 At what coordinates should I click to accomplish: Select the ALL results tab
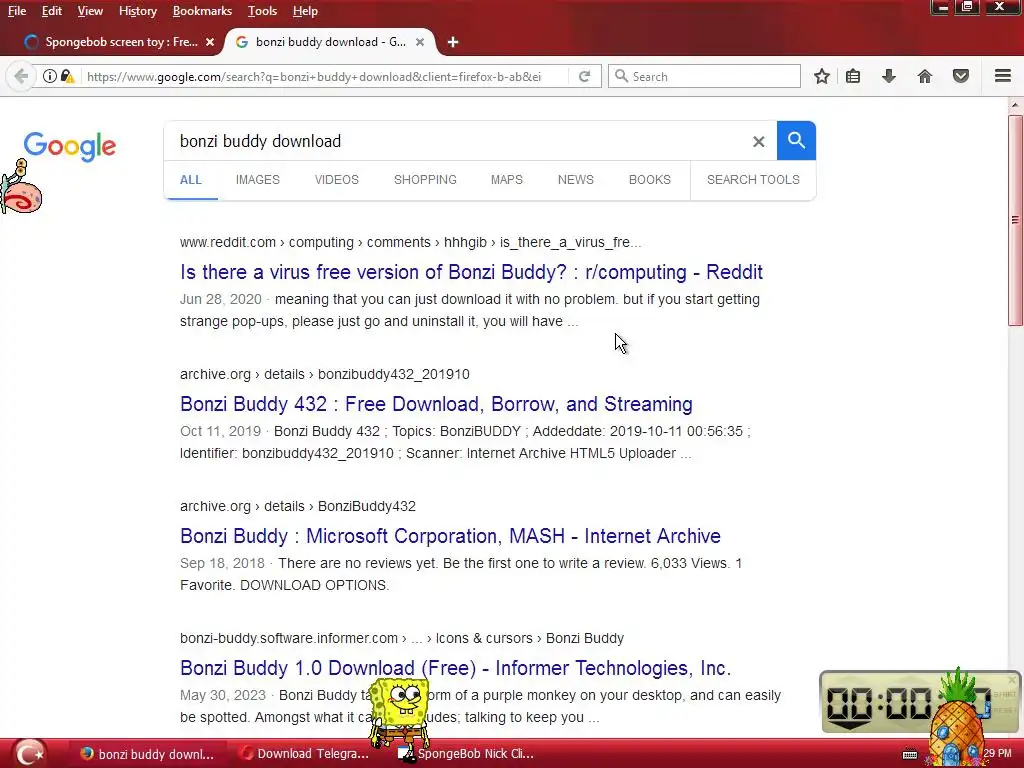[x=191, y=180]
